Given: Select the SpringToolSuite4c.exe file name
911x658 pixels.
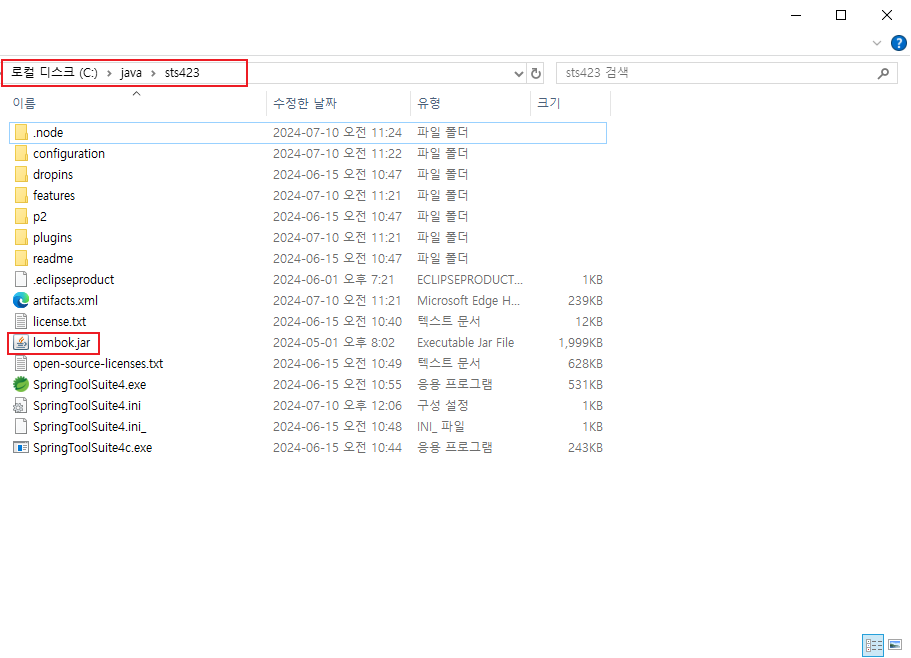Looking at the screenshot, I should 92,448.
